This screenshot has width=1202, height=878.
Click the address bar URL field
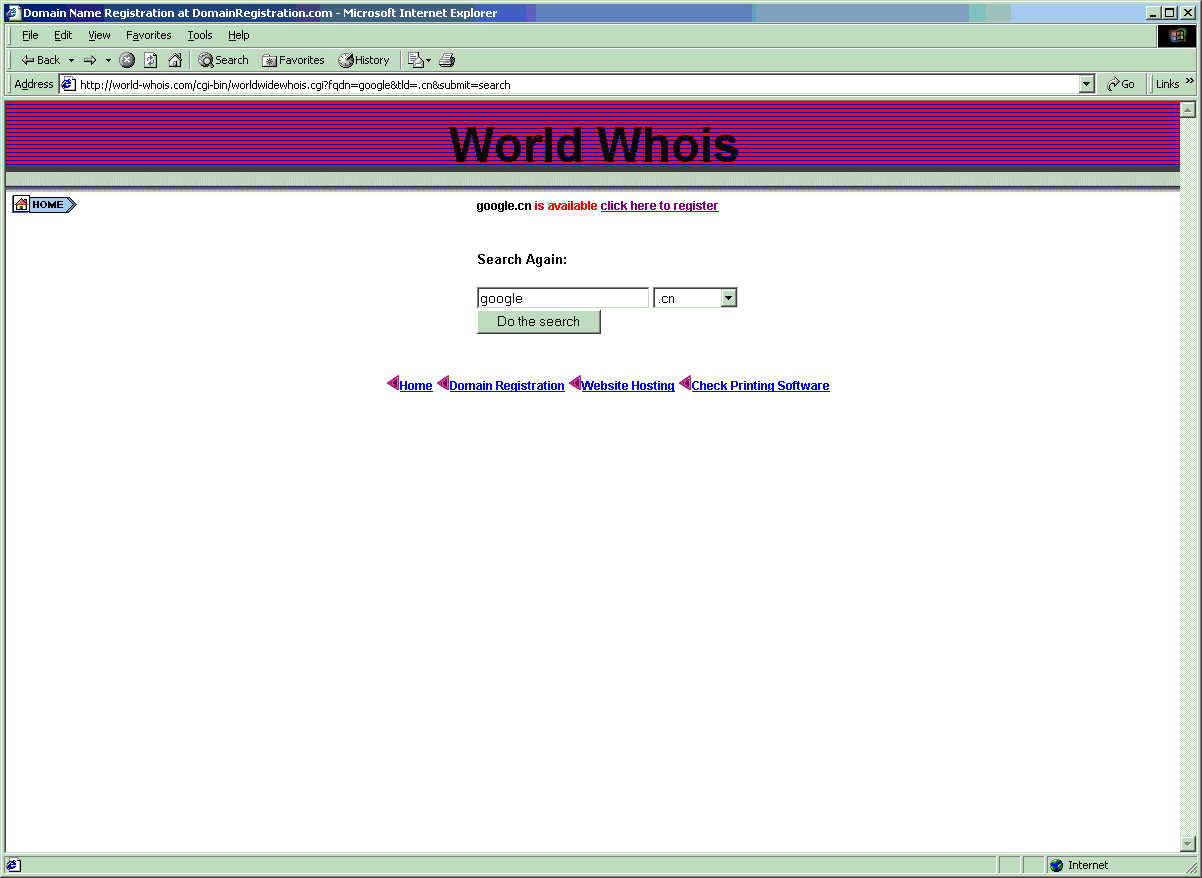[x=578, y=85]
